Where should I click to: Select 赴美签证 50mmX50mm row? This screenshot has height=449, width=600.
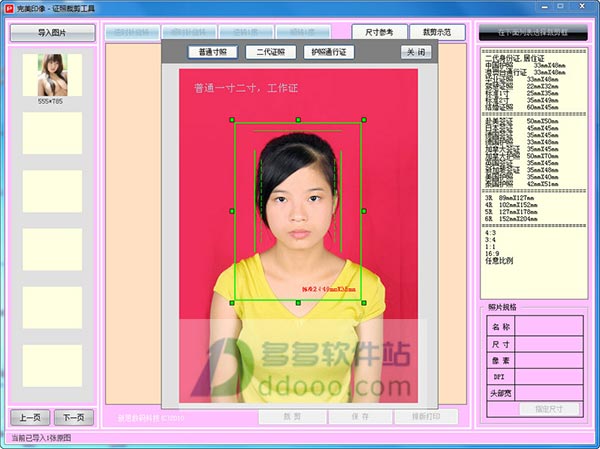point(522,121)
